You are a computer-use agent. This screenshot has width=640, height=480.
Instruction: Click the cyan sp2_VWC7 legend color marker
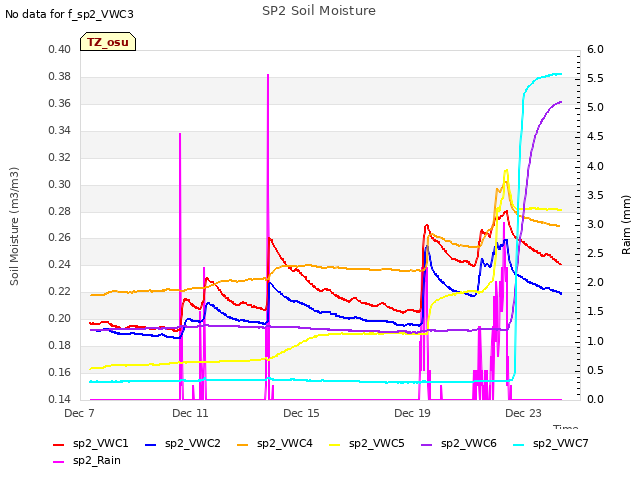point(518,444)
